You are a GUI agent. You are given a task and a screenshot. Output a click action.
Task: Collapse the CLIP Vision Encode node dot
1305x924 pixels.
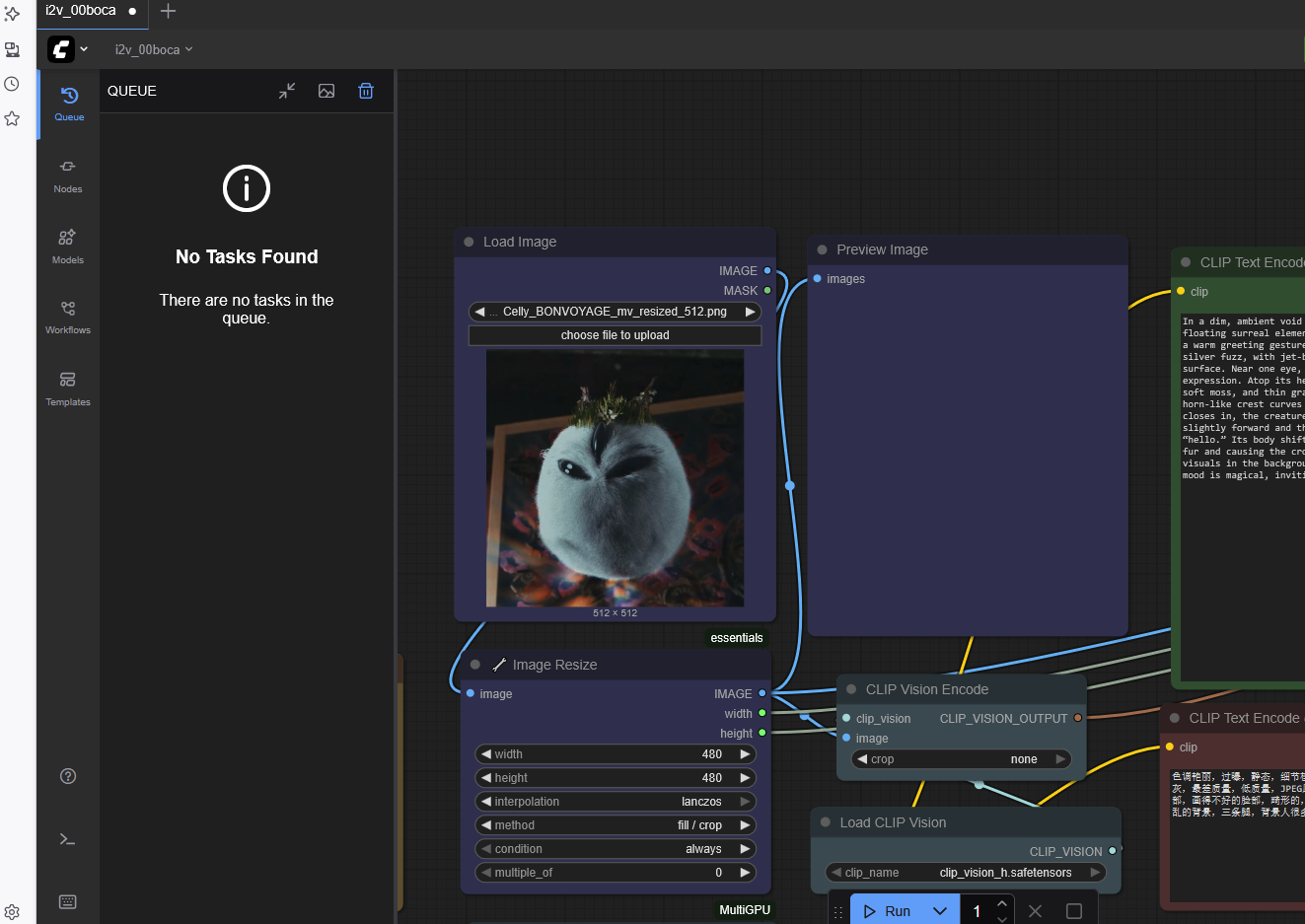[x=851, y=689]
